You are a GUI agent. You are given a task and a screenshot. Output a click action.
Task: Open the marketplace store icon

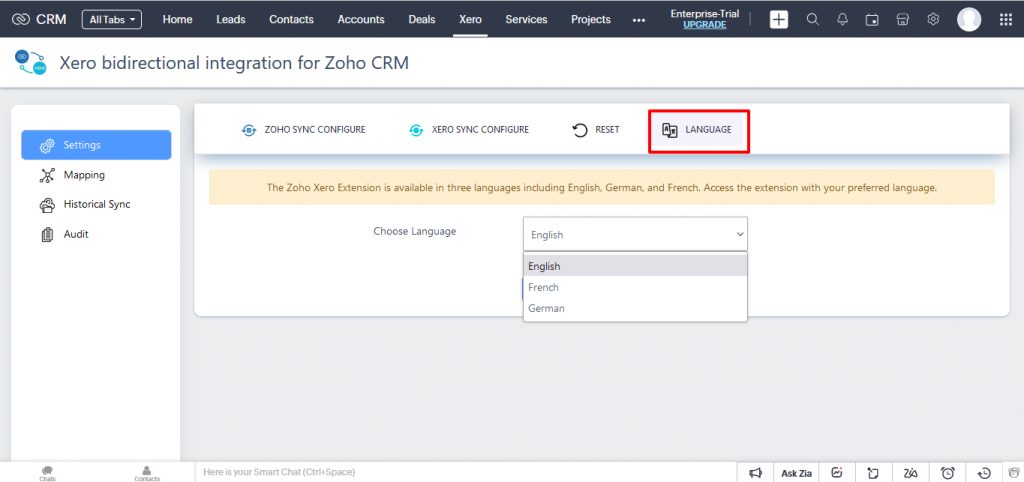tap(903, 20)
